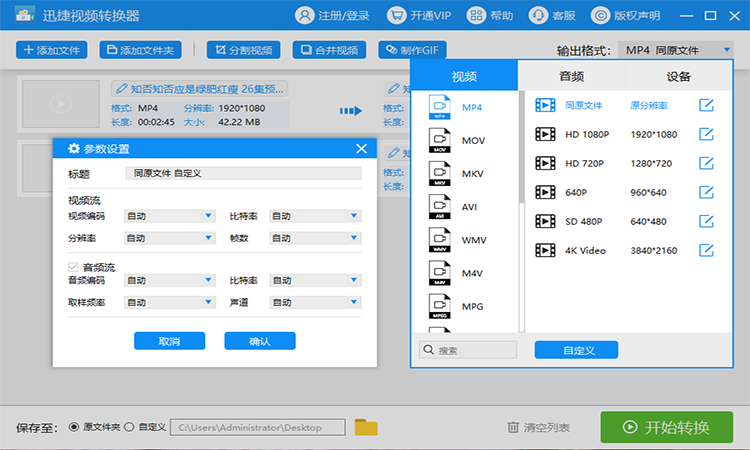Click the 搜索 format search field
Screen dimensions: 750x450
[468, 350]
